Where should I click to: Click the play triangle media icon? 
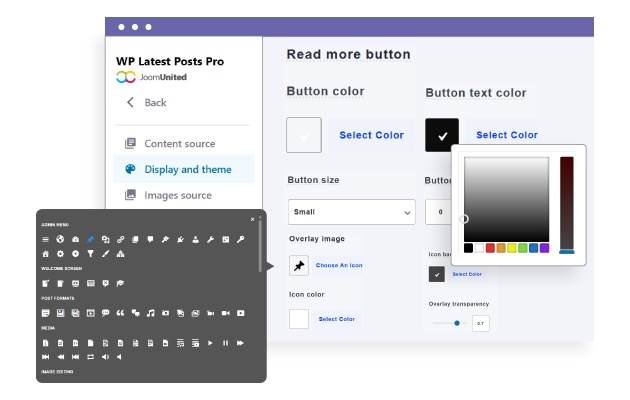[210, 343]
